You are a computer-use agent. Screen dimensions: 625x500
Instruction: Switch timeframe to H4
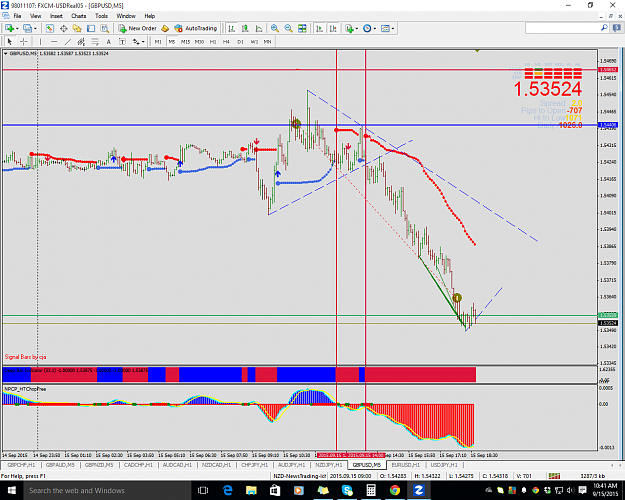[x=226, y=41]
